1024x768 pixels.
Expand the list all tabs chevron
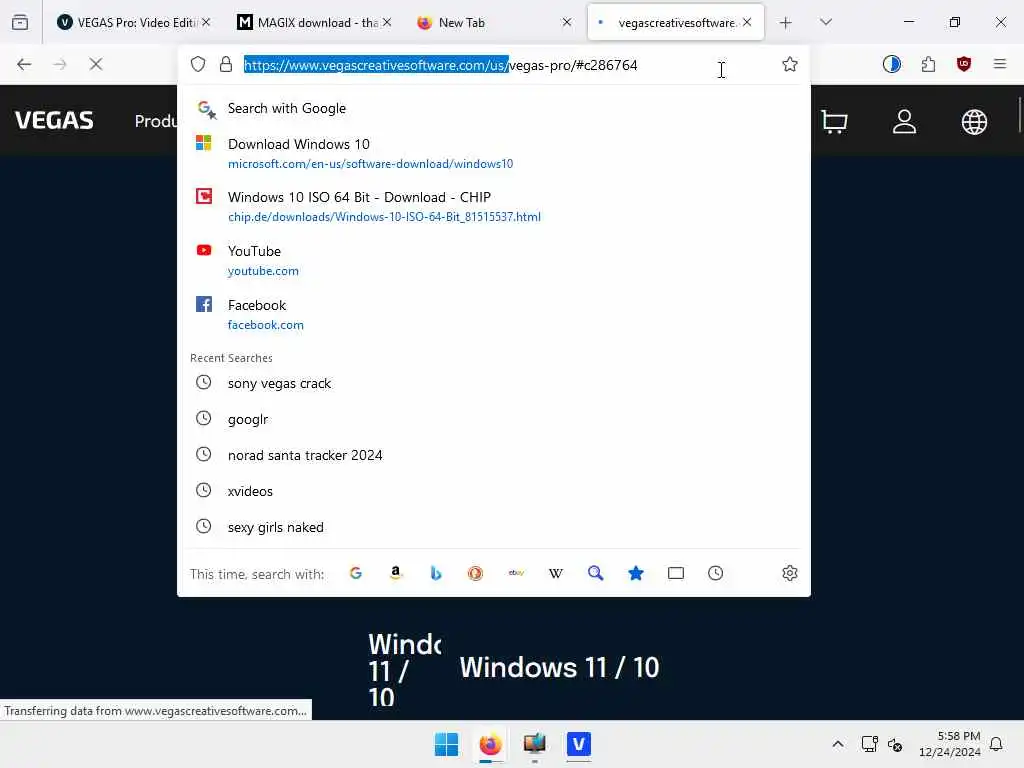pos(826,22)
